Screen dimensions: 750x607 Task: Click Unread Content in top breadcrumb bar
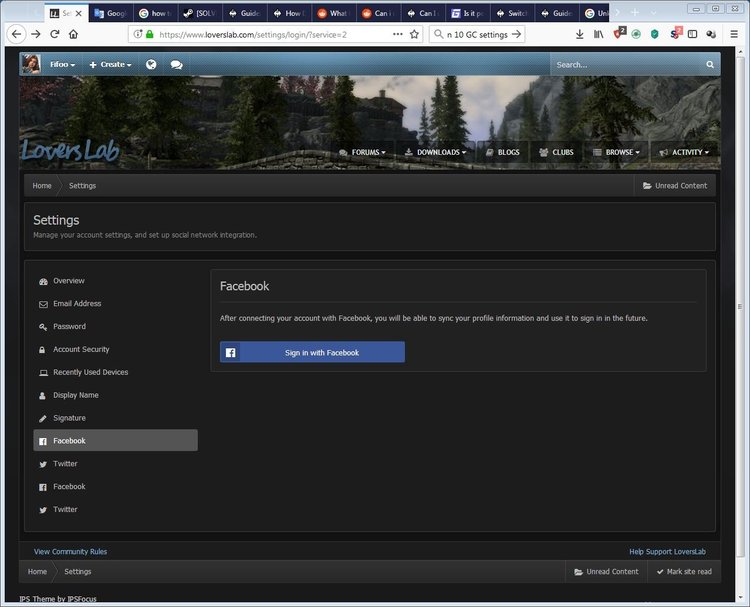click(x=675, y=186)
